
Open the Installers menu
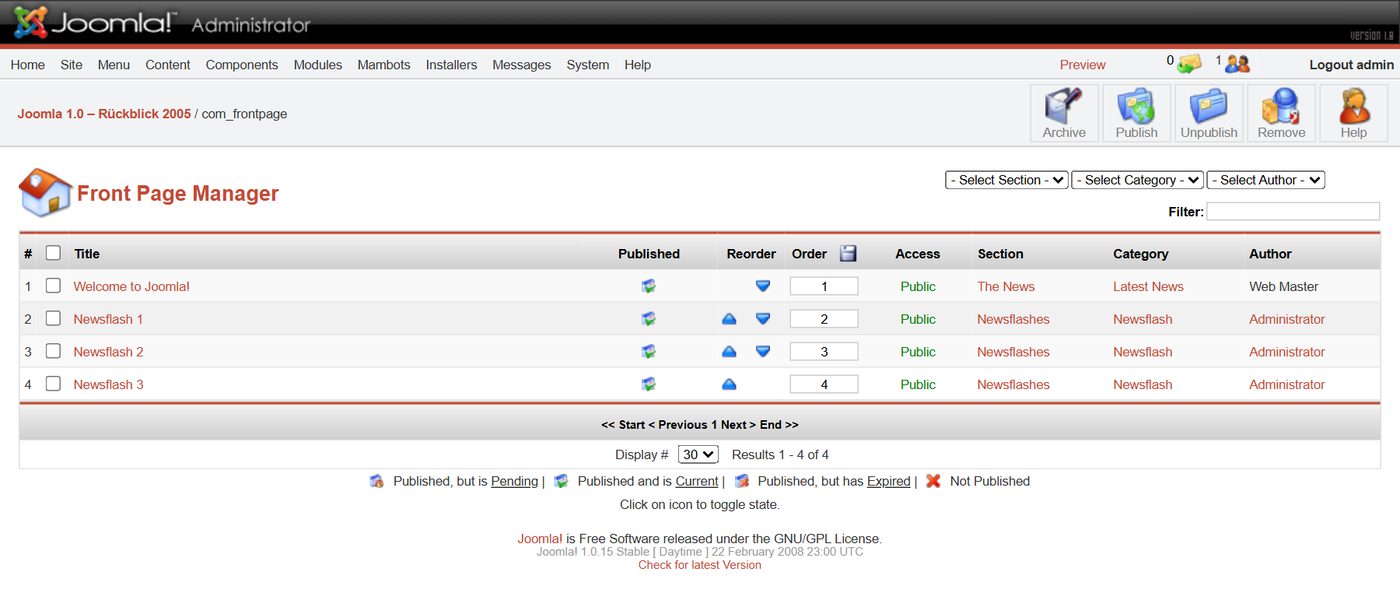click(x=451, y=65)
